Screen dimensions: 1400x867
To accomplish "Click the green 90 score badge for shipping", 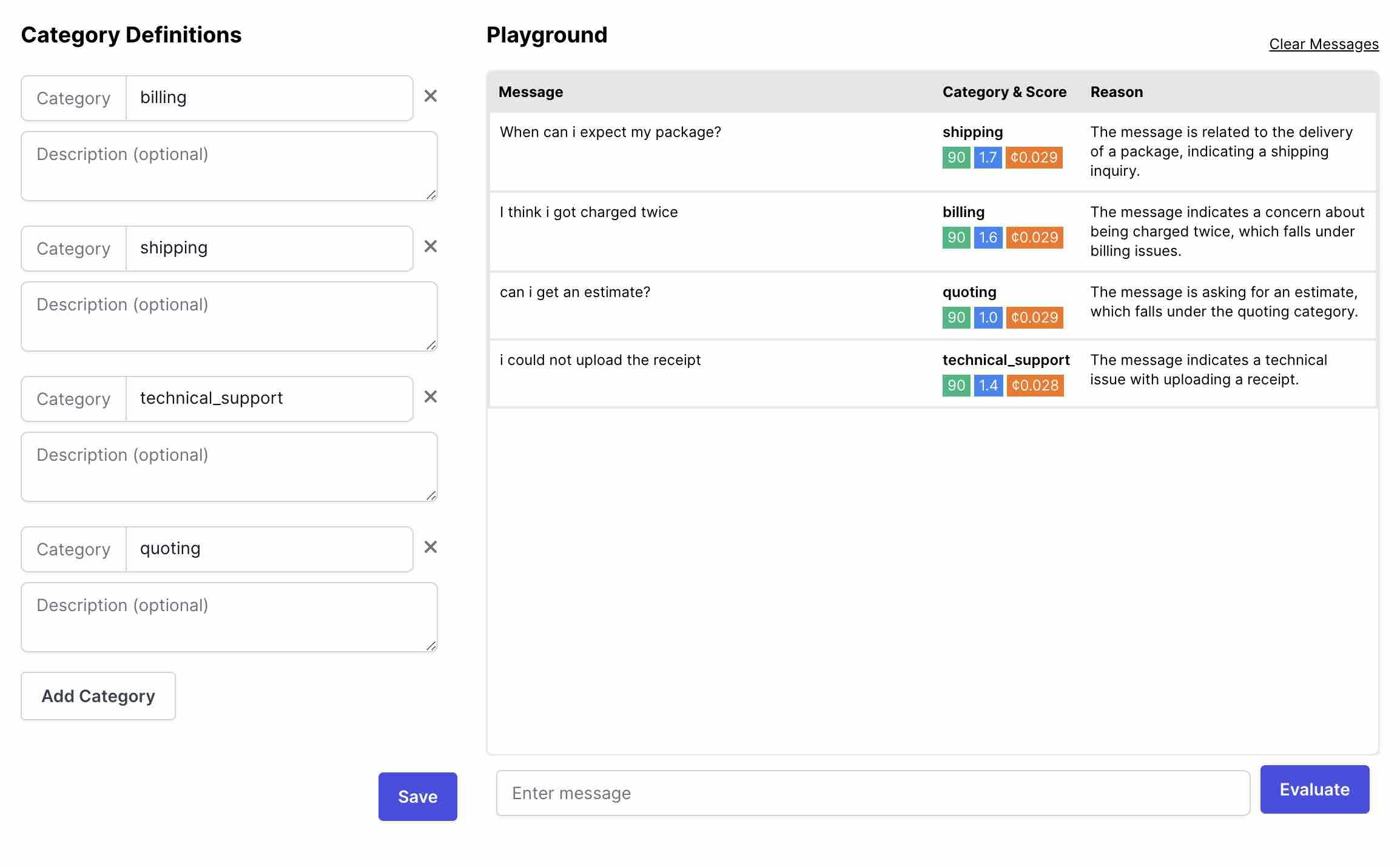I will pyautogui.click(x=956, y=158).
